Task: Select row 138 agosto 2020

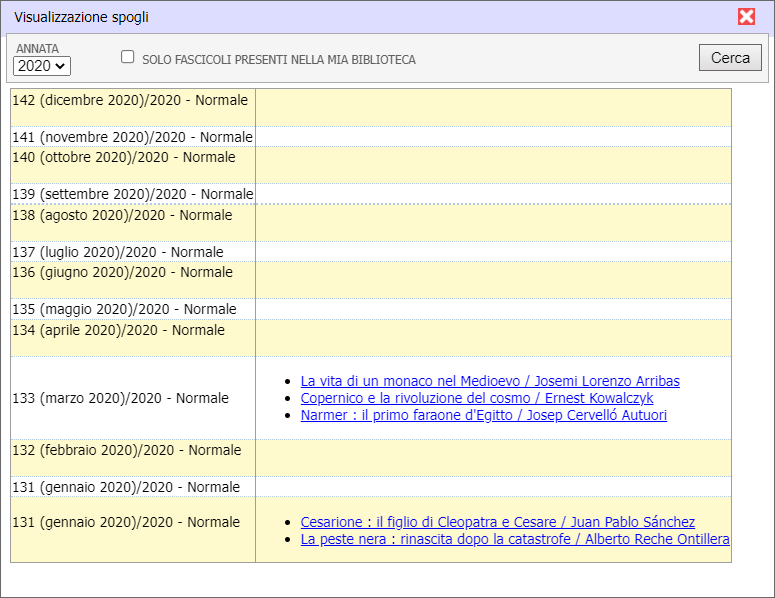Action: (x=121, y=215)
